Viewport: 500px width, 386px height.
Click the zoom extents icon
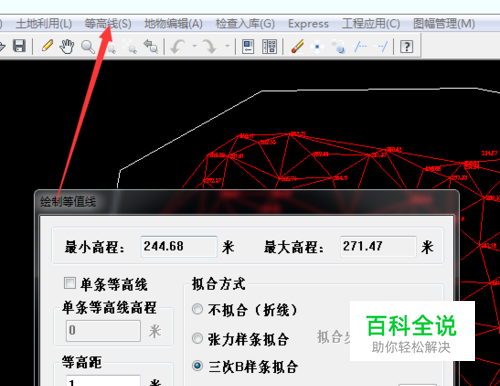point(129,46)
